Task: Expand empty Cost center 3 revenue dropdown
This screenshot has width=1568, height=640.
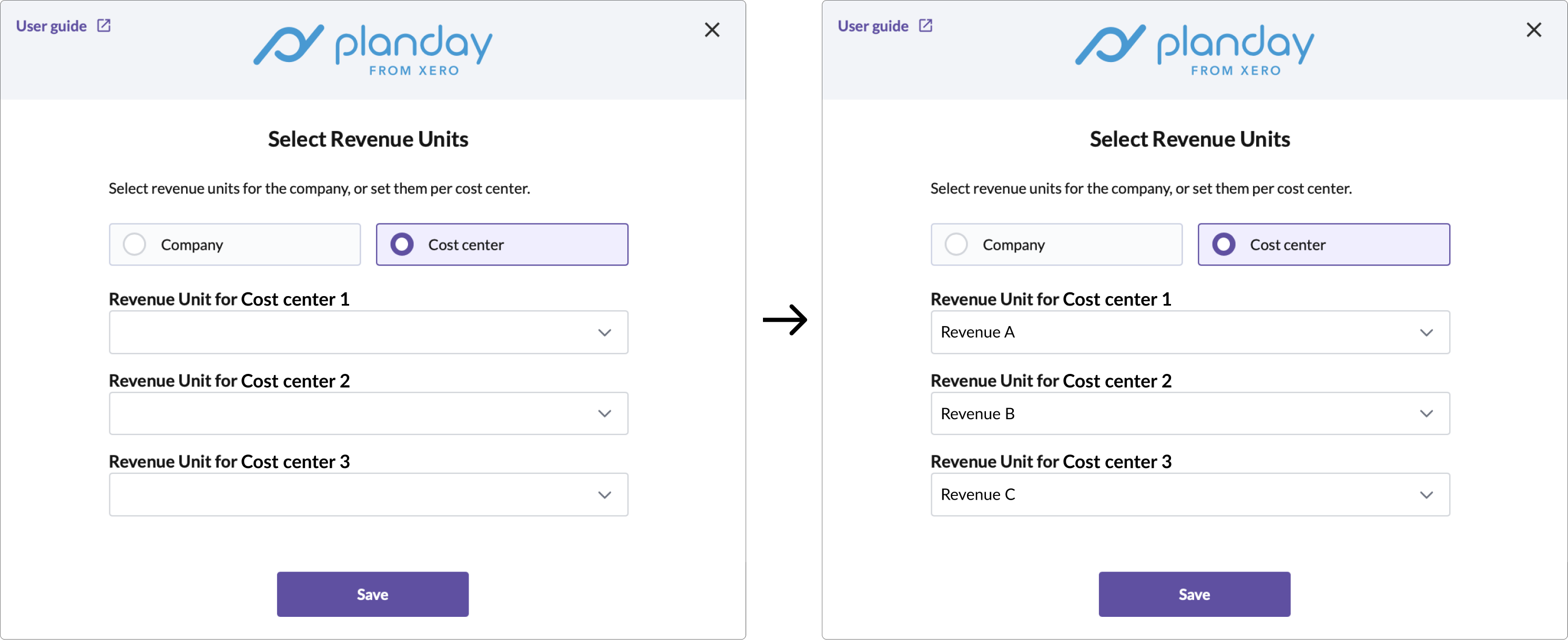Action: tap(369, 495)
